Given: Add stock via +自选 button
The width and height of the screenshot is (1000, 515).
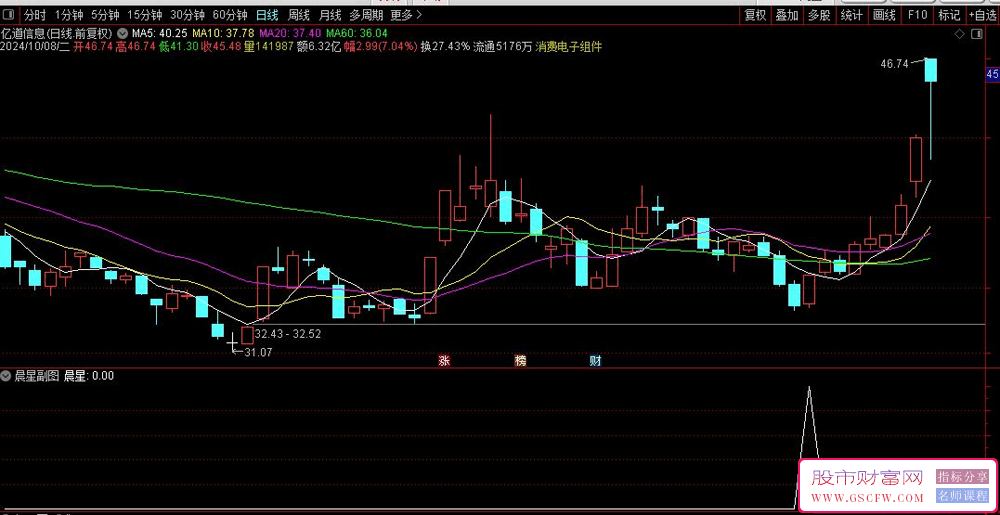Looking at the screenshot, I should (x=983, y=15).
